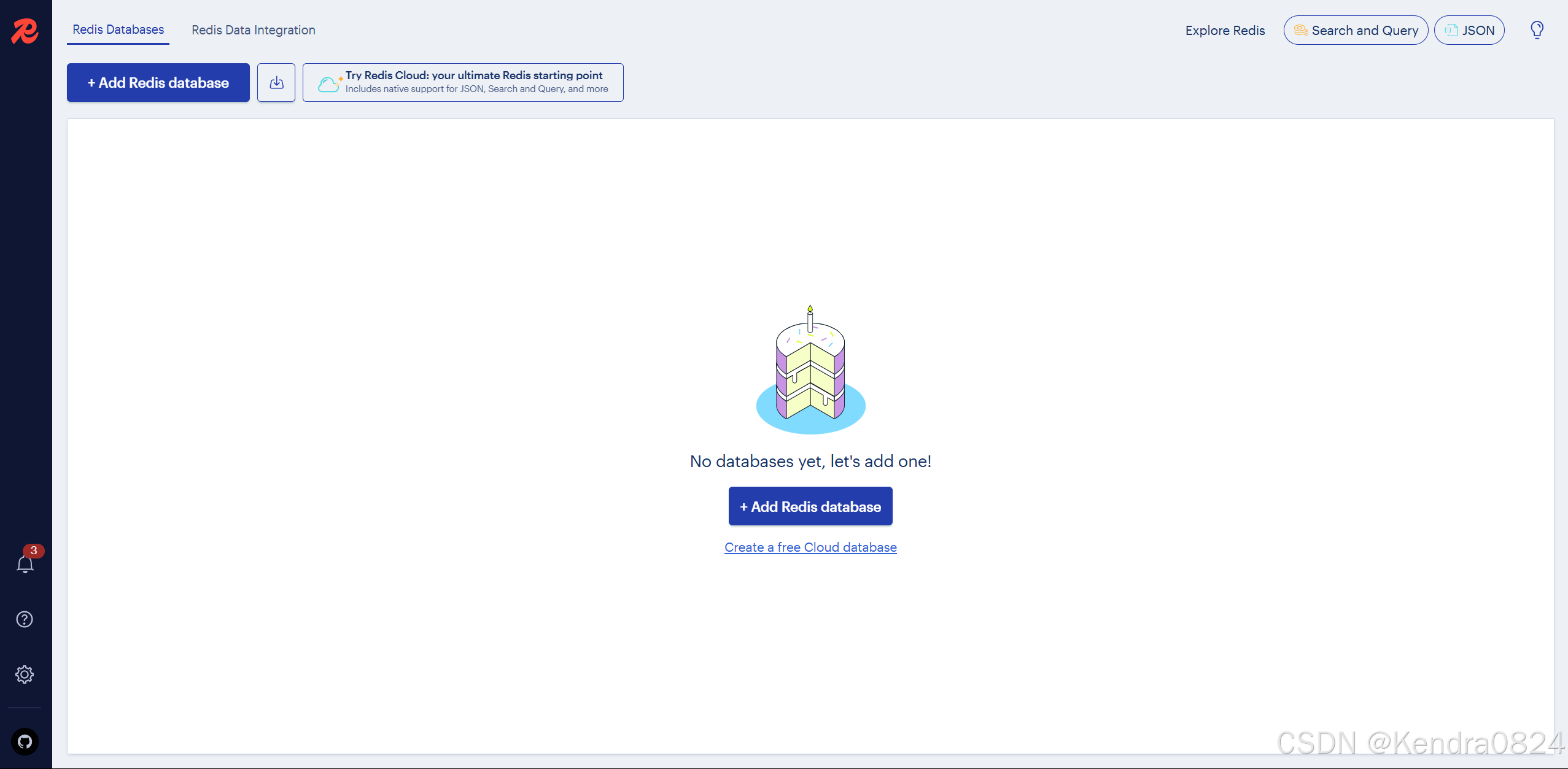This screenshot has width=1568, height=769.
Task: Open the GitHub repository icon
Action: coord(25,741)
